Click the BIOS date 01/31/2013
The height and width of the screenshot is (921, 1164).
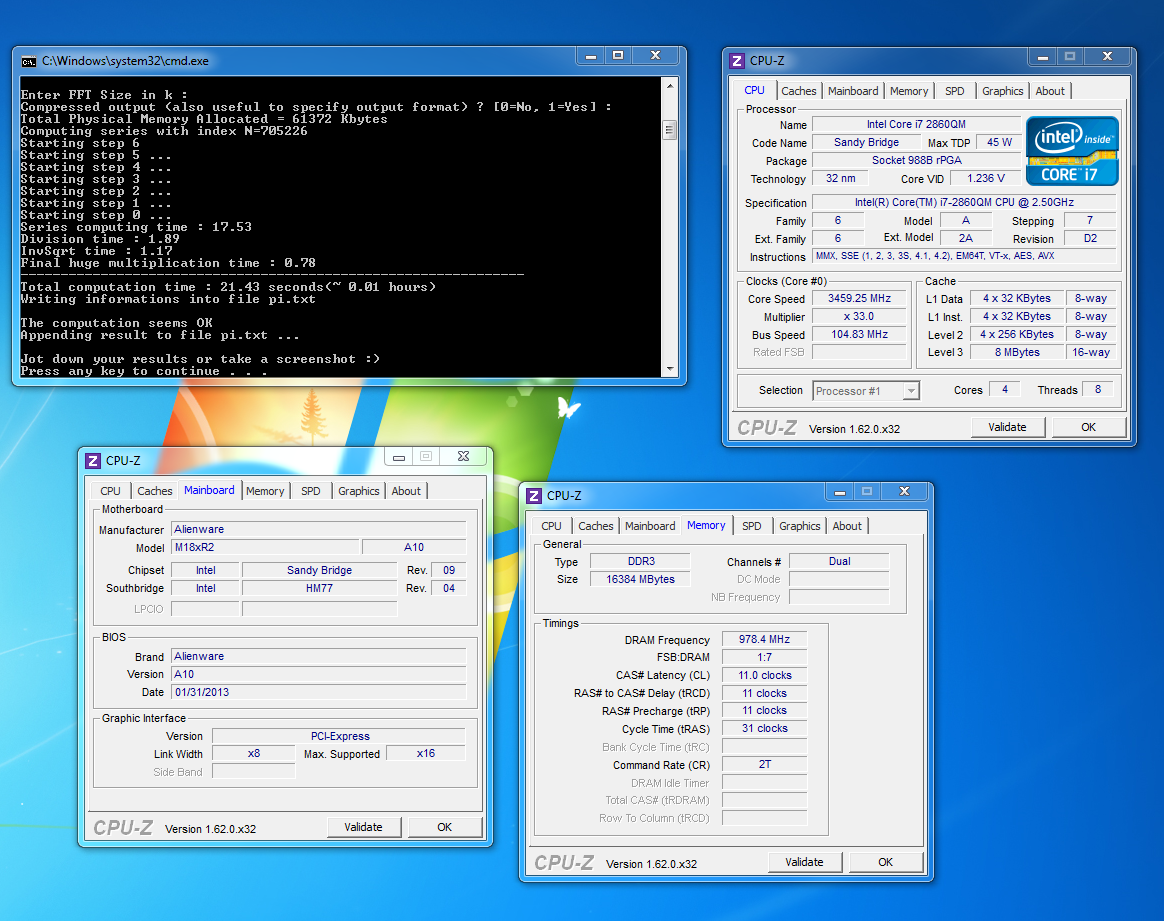point(318,692)
